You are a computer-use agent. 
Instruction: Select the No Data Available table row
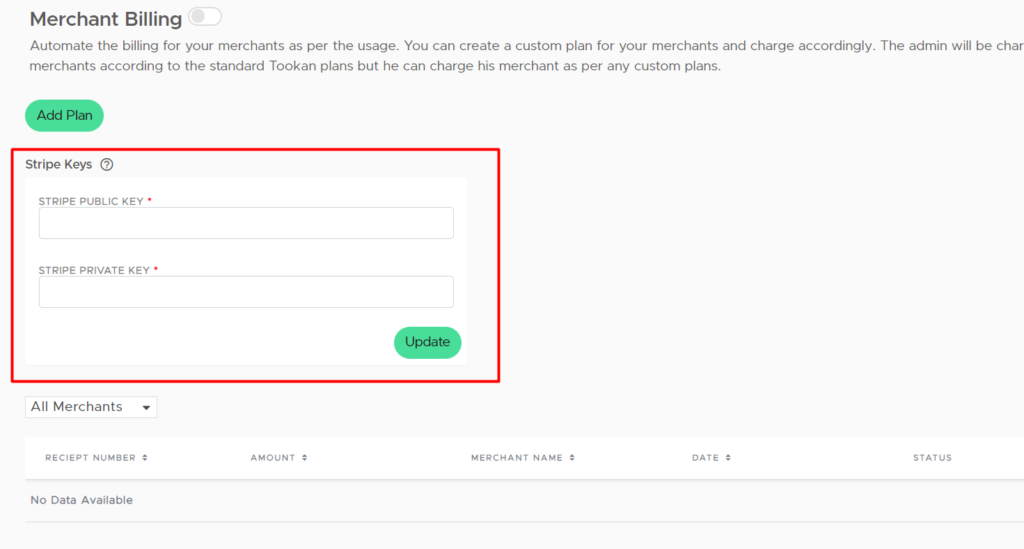point(524,501)
